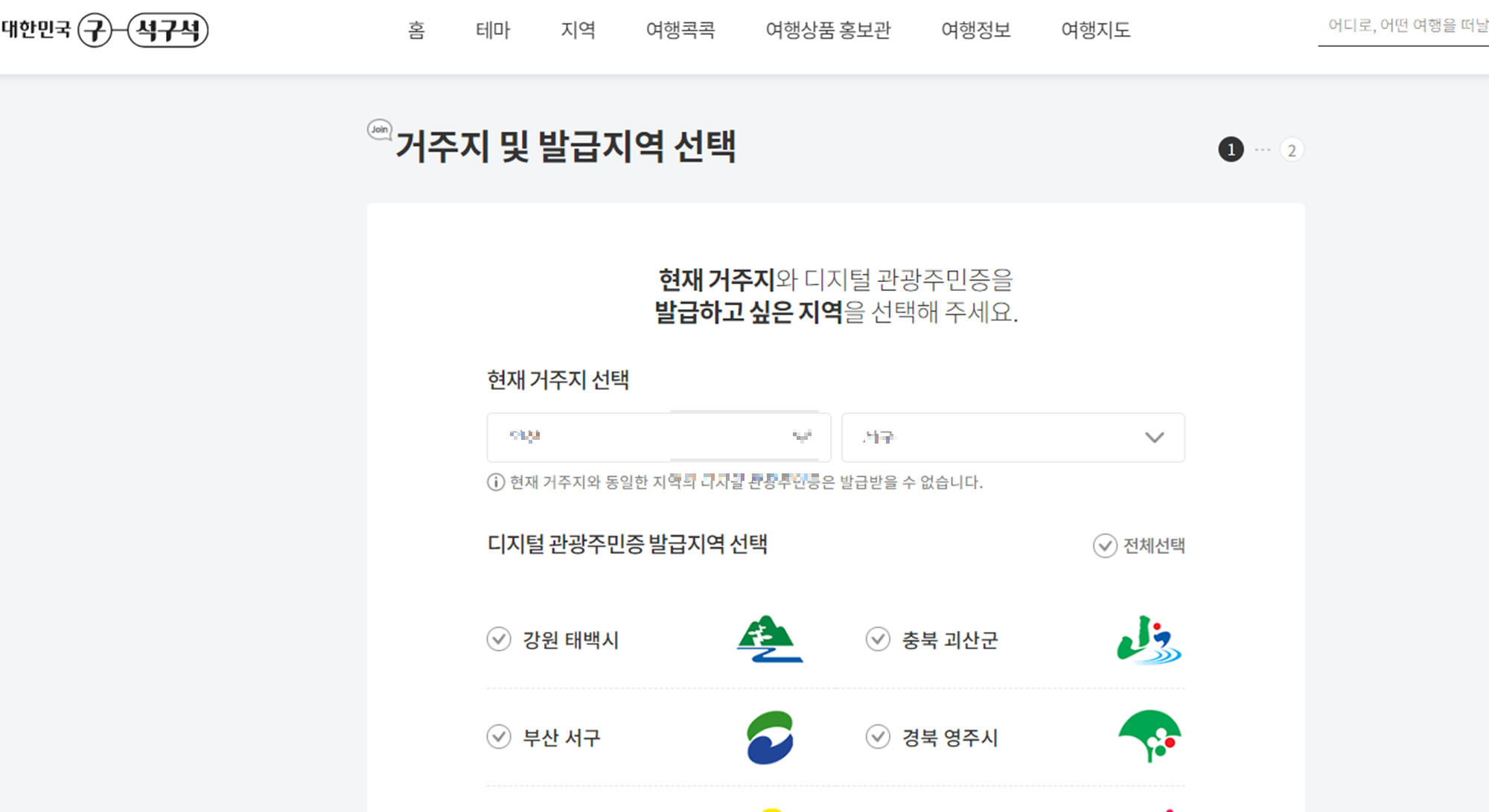The height and width of the screenshot is (812, 1489).
Task: Check the 강원 태백시 checkbox
Action: (x=499, y=639)
